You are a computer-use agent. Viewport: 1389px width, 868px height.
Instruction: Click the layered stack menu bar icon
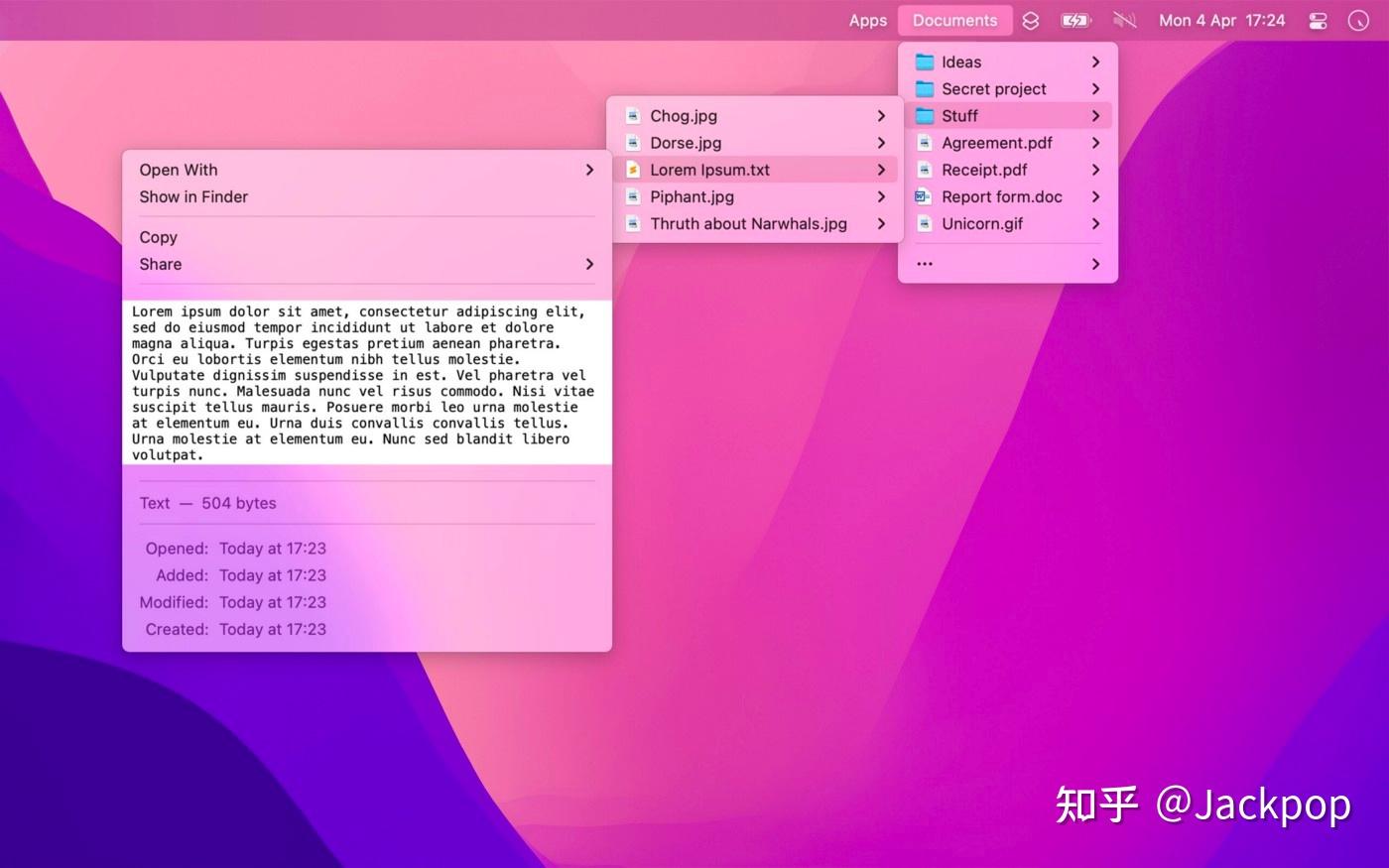click(1031, 20)
